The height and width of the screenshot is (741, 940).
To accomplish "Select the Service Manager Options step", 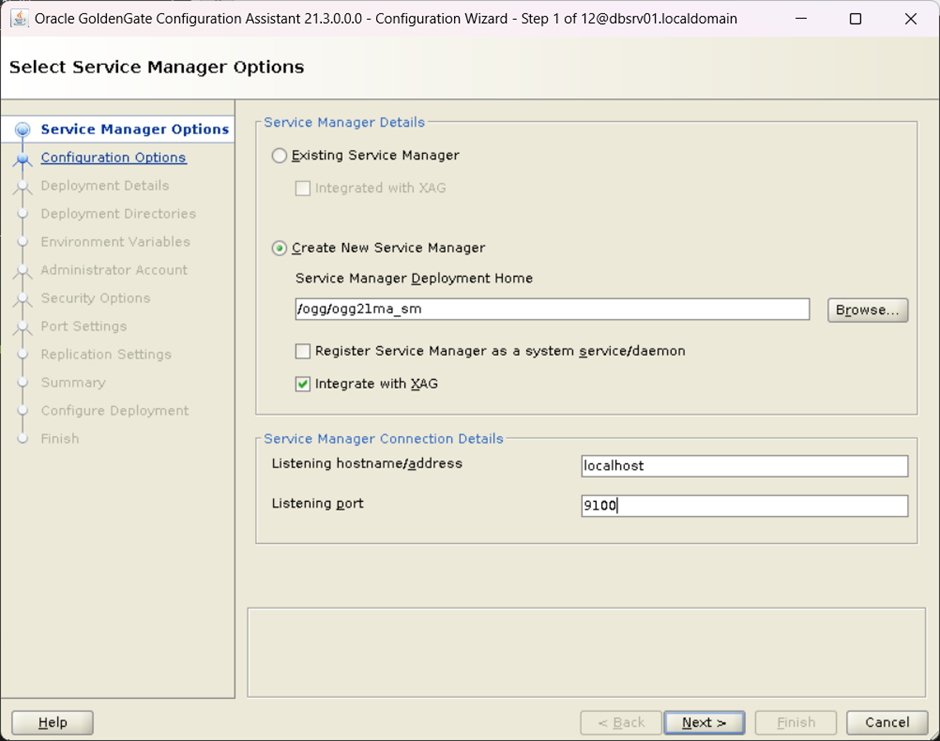I will [x=134, y=129].
